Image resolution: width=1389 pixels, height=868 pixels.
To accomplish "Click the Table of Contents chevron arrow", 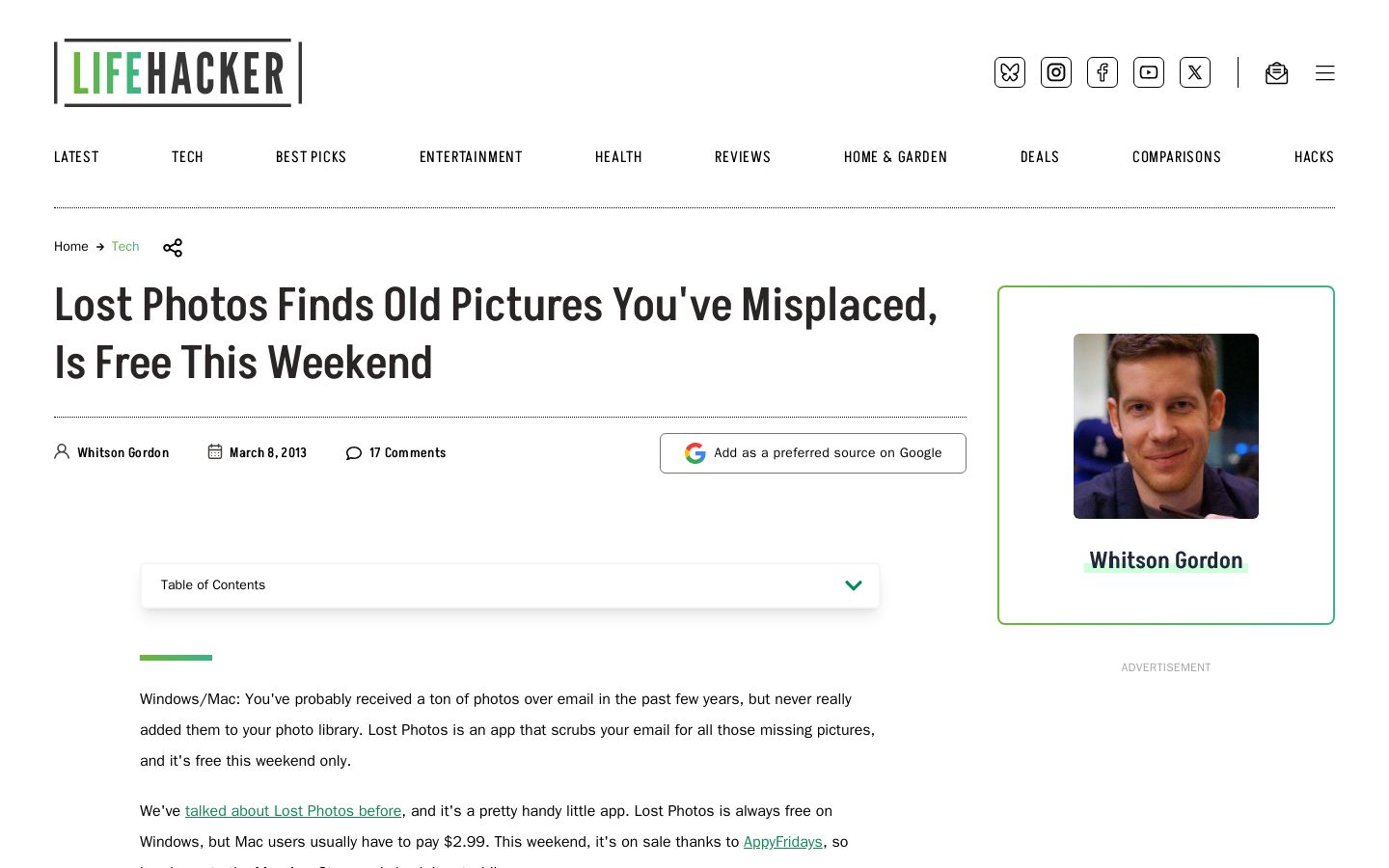I will (854, 585).
